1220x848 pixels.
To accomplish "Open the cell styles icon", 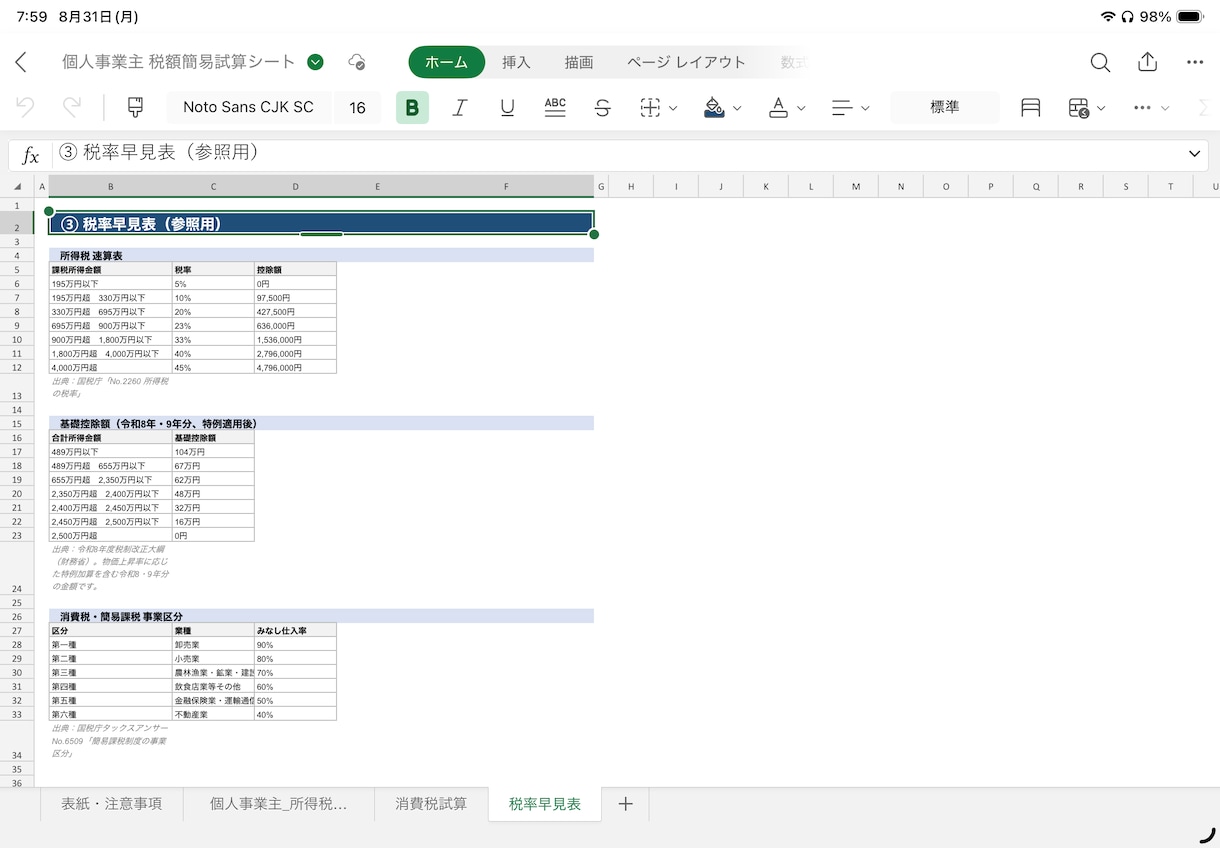I will click(1031, 108).
